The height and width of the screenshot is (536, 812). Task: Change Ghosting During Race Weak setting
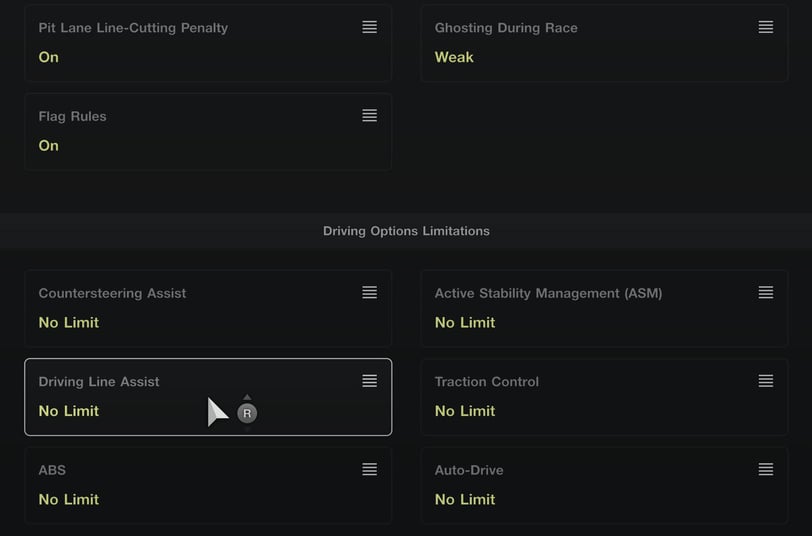tap(454, 57)
